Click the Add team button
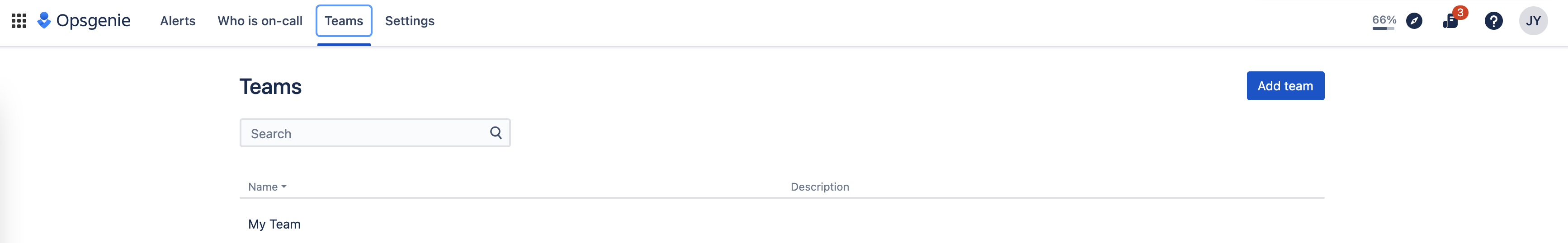The height and width of the screenshot is (243, 1568). [1285, 86]
